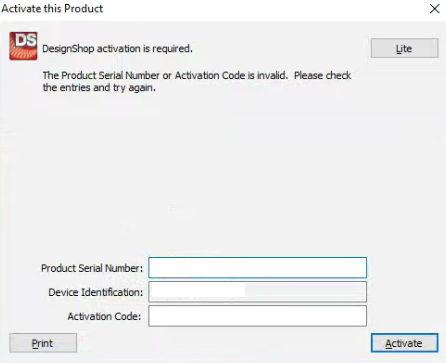
Task: Focus the Product Serial Number input field
Action: [257, 268]
